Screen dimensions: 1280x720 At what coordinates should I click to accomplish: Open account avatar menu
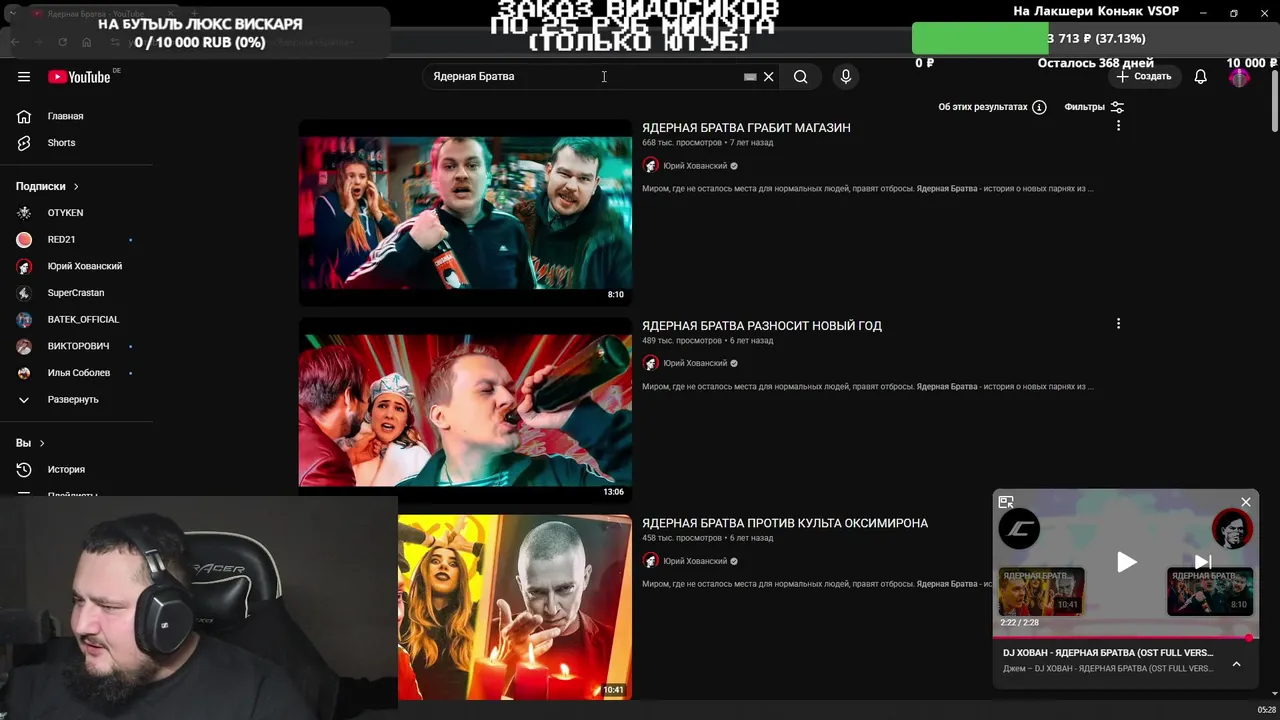coord(1239,77)
